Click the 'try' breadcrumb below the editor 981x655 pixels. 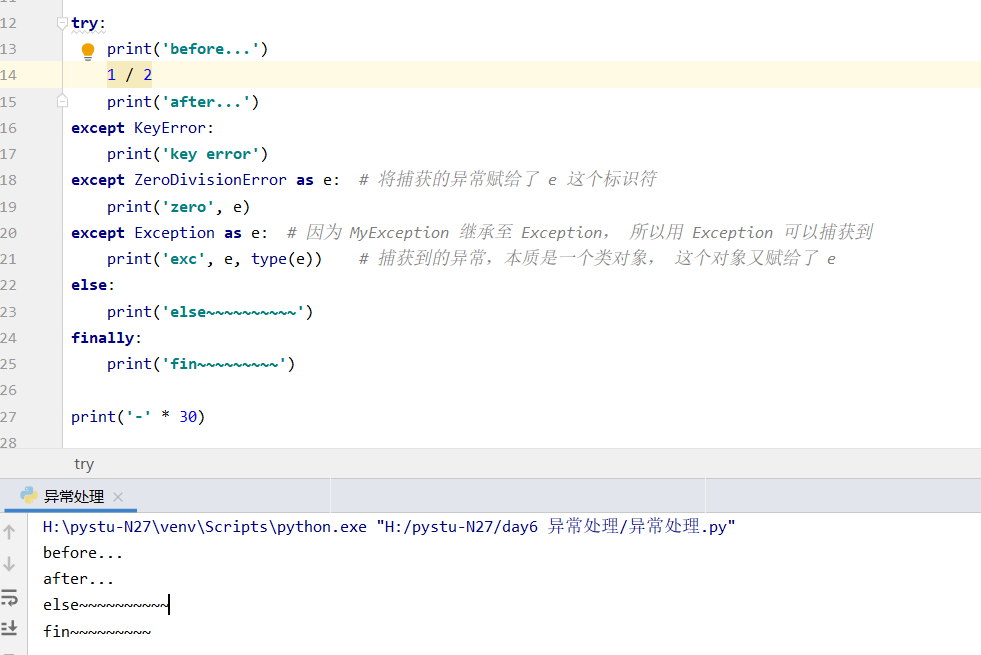point(84,464)
